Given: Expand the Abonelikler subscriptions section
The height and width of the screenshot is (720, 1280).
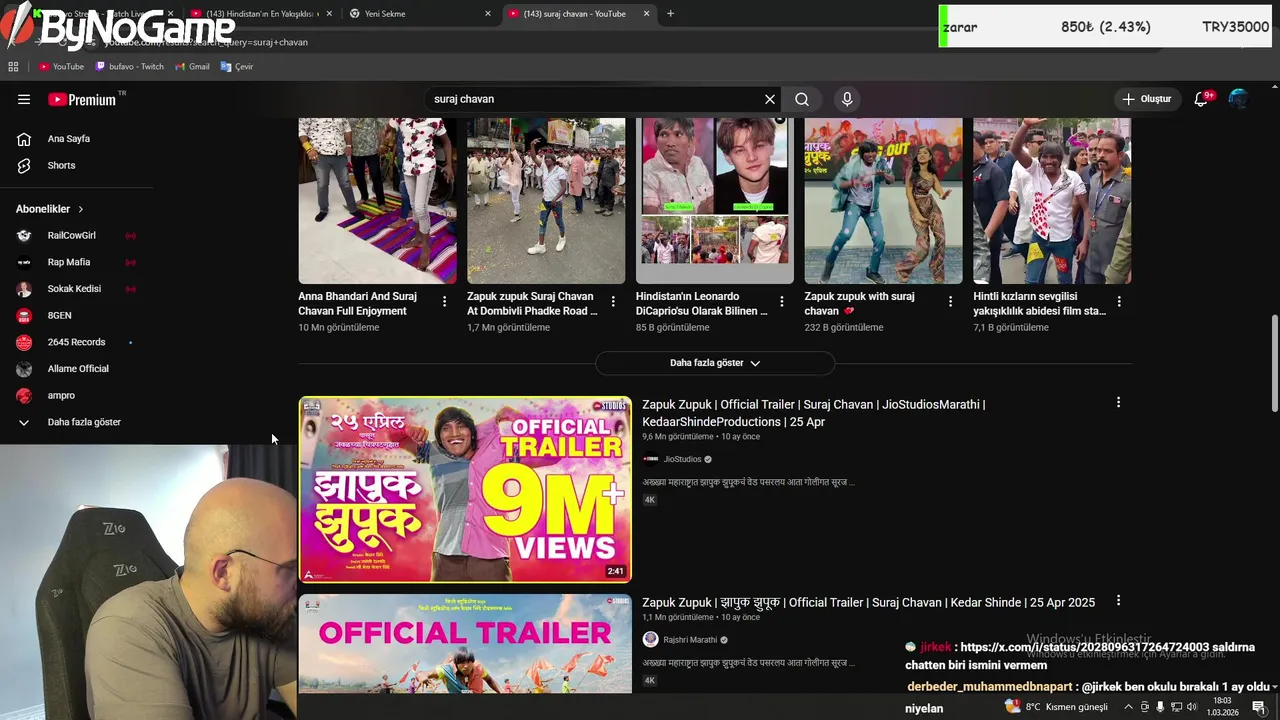Looking at the screenshot, I should click(50, 209).
